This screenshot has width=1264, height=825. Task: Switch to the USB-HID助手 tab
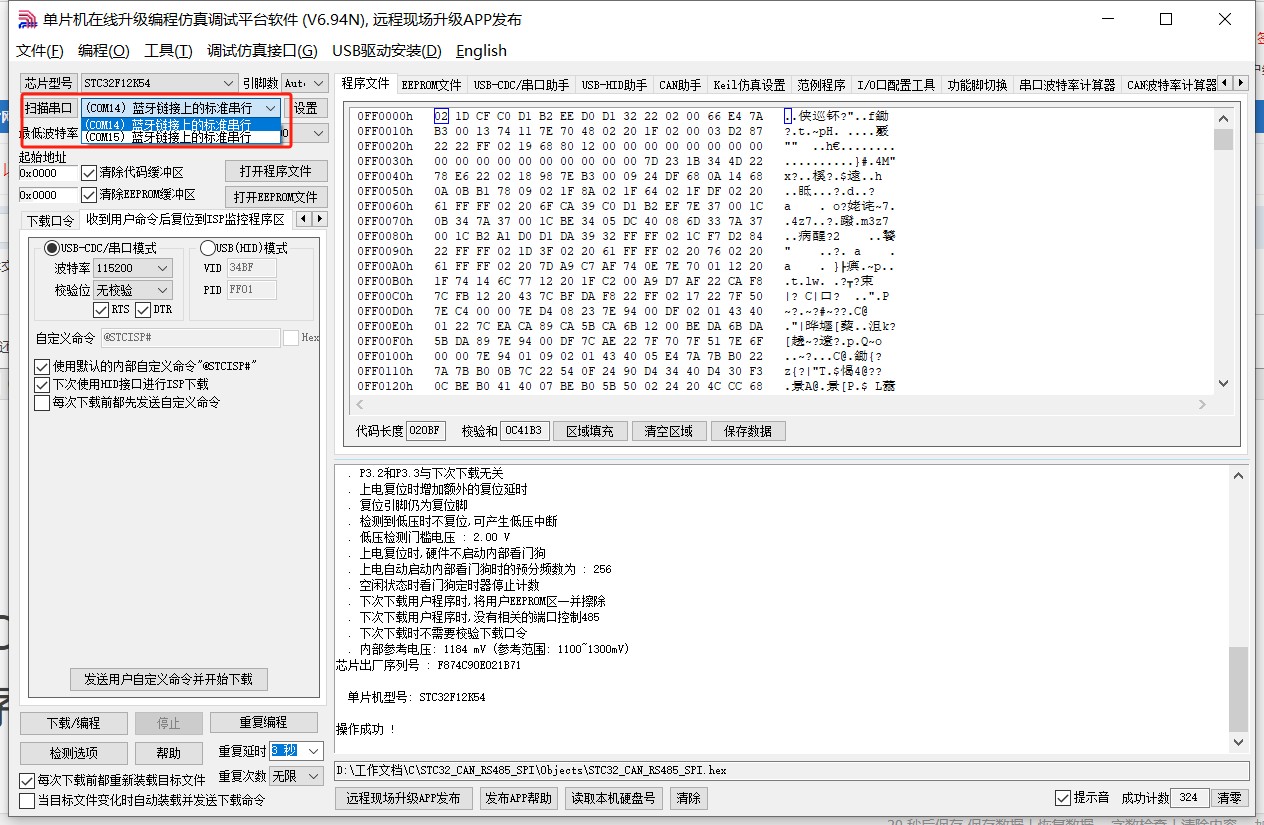pos(614,85)
